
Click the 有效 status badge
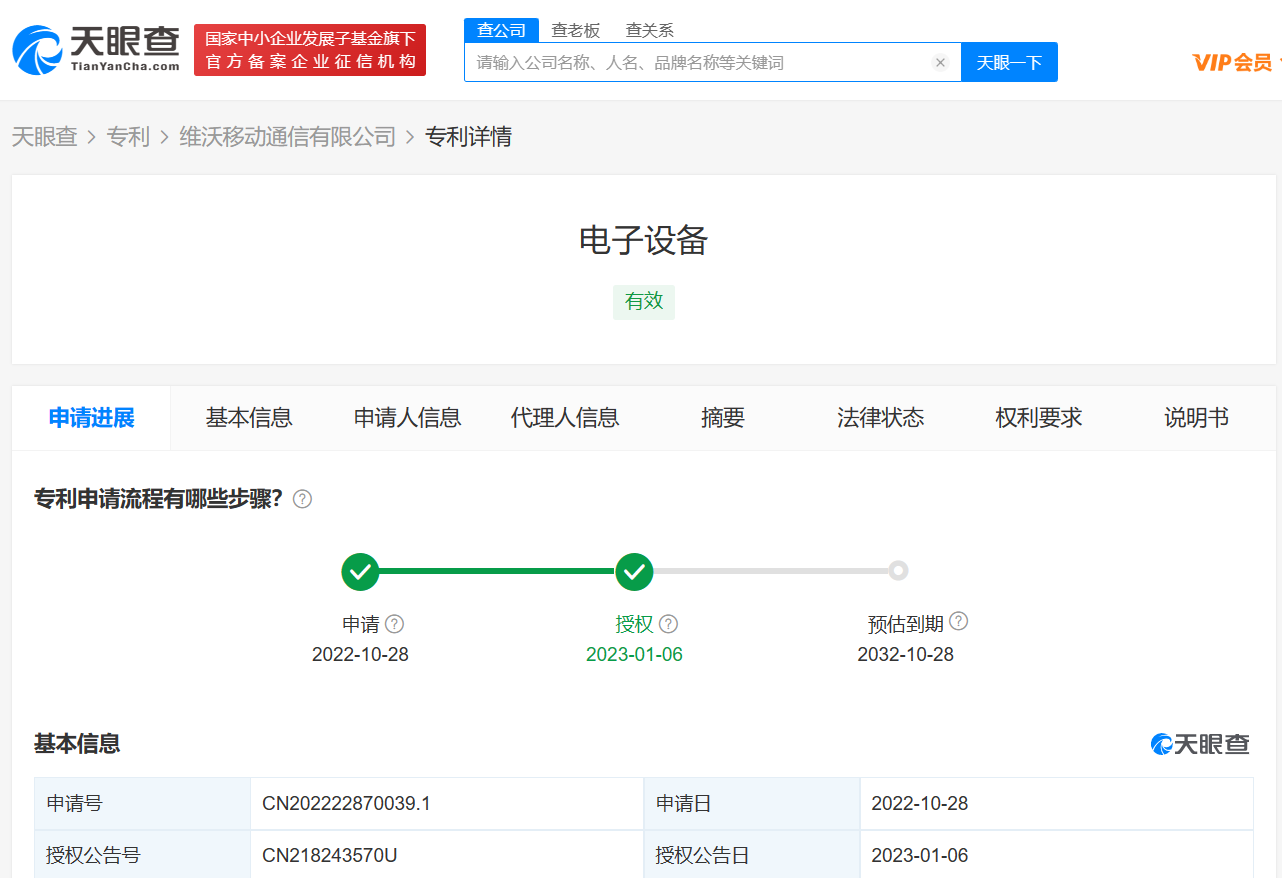(644, 302)
